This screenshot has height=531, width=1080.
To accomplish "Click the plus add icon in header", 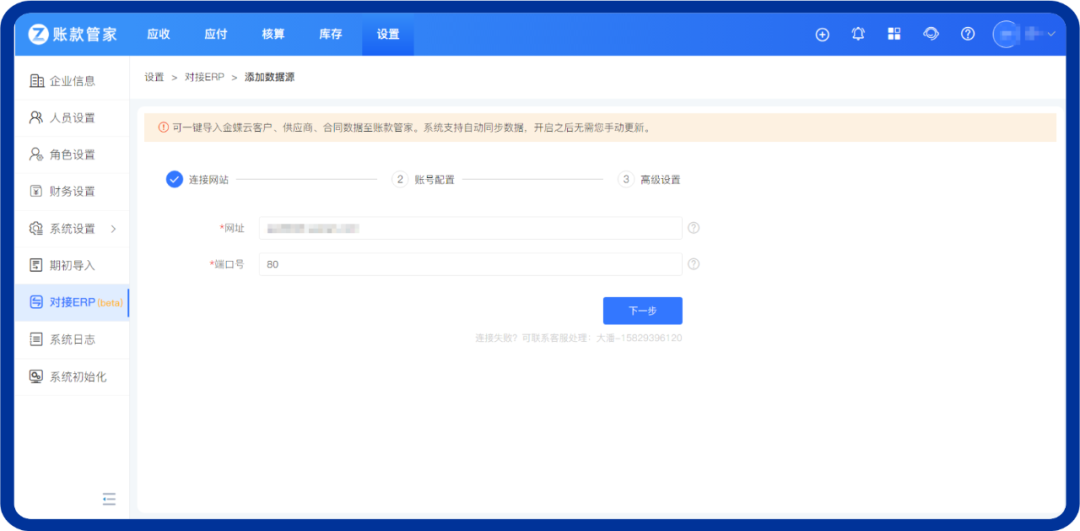I will click(822, 34).
